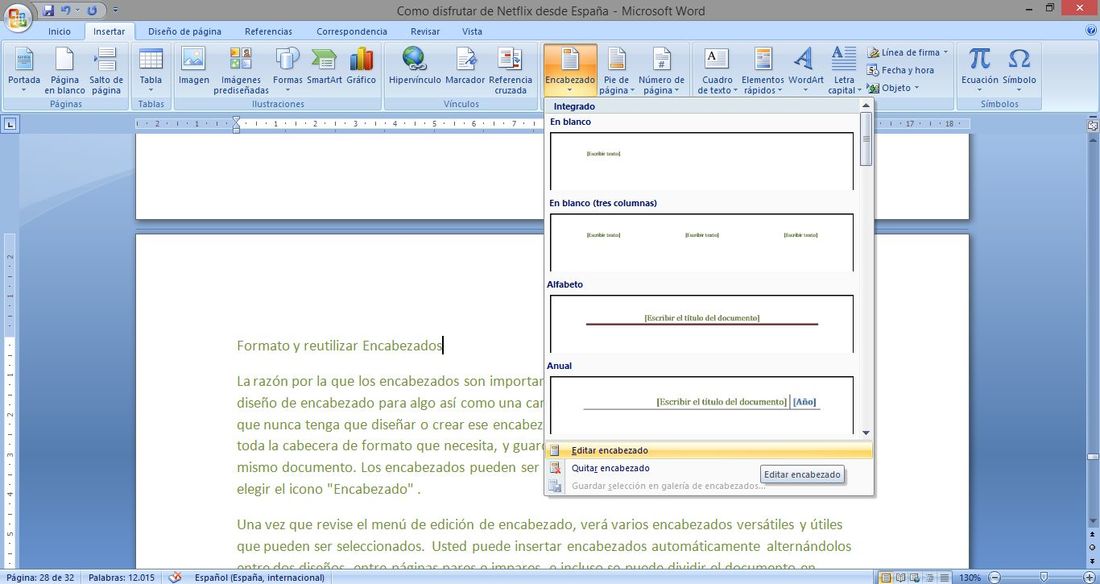Insert date and time with Fecha y hora
This screenshot has height=584, width=1100.
[901, 70]
